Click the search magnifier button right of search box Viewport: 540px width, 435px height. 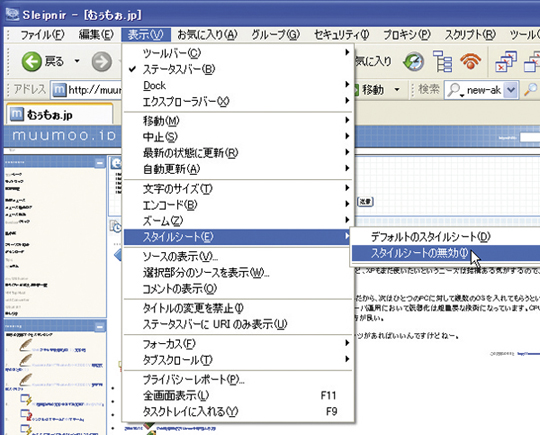[530, 90]
